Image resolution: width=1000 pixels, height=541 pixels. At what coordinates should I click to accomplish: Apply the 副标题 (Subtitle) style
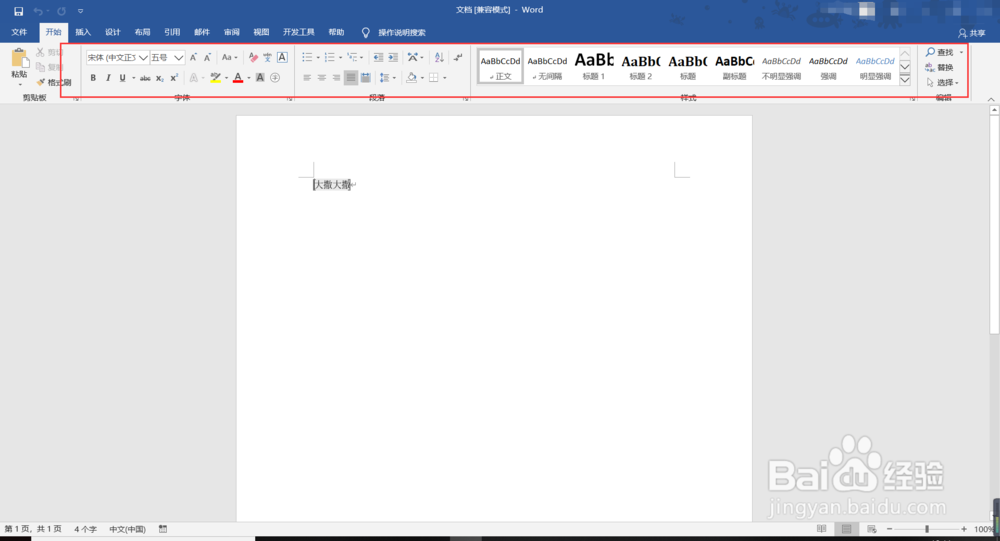tap(734, 66)
